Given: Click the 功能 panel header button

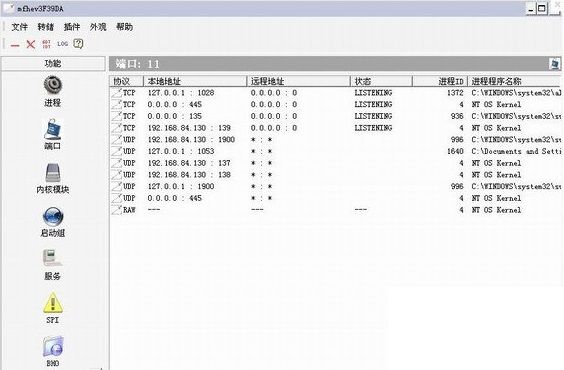Looking at the screenshot, I should click(53, 64).
